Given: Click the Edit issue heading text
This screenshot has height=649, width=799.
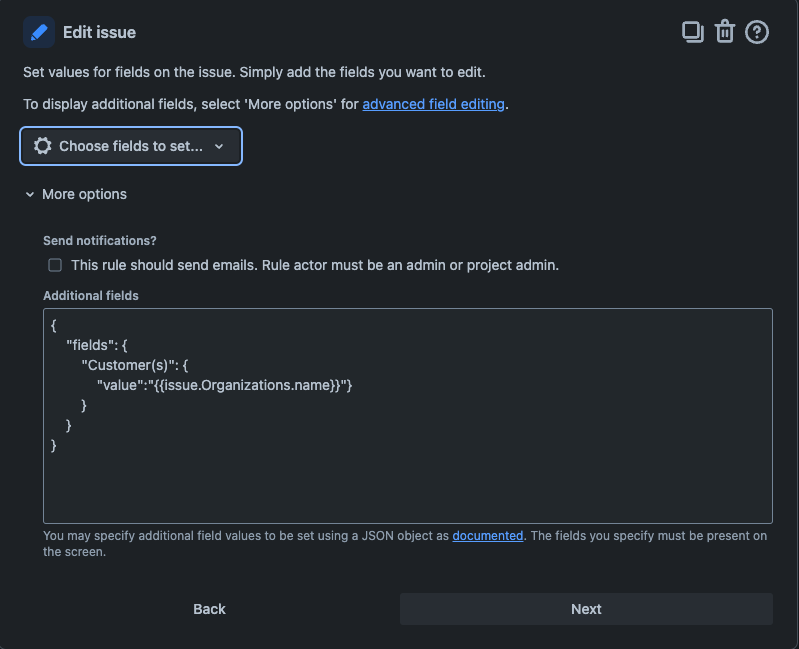Looking at the screenshot, I should pos(99,32).
